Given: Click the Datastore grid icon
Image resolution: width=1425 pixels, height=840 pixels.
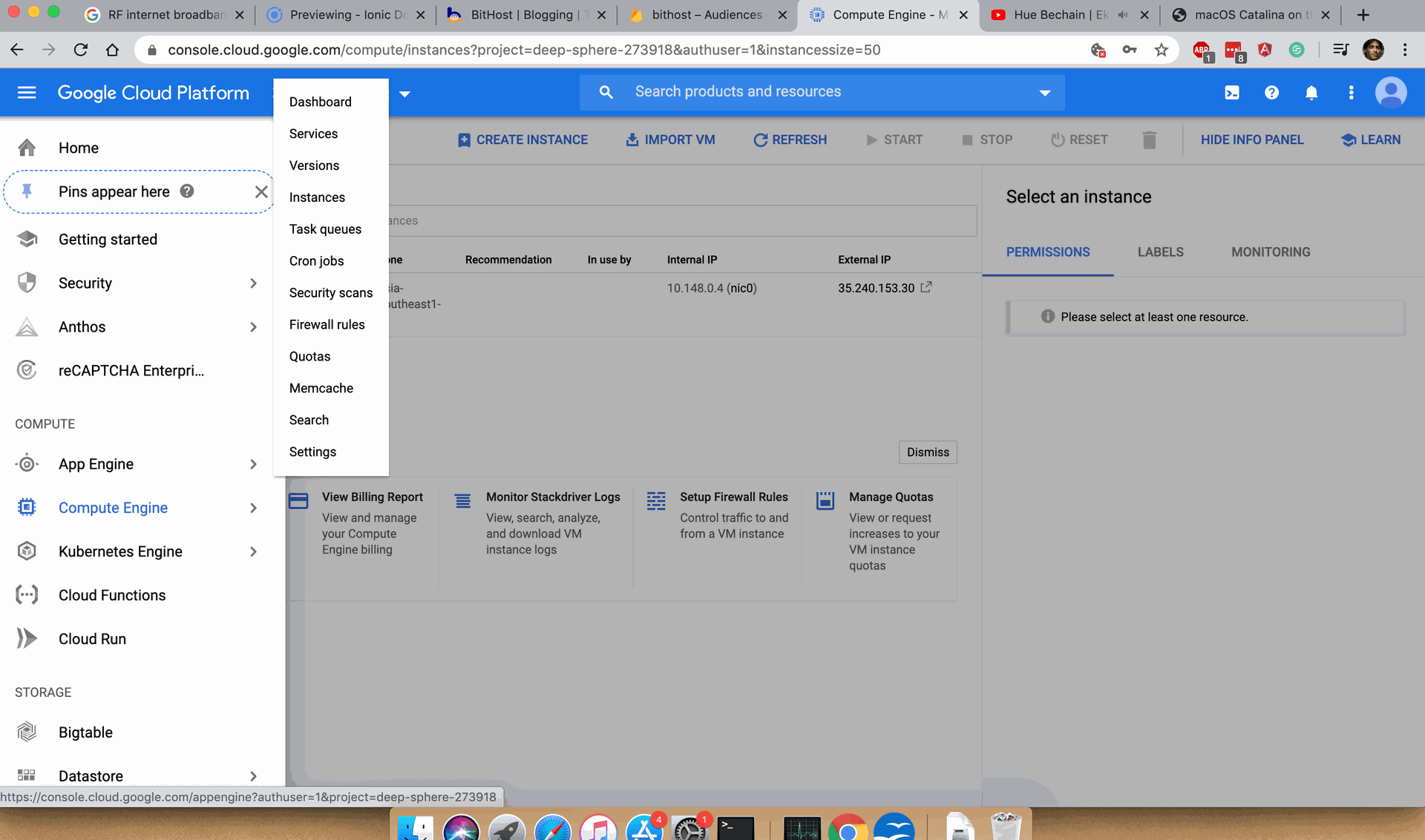Looking at the screenshot, I should [27, 775].
